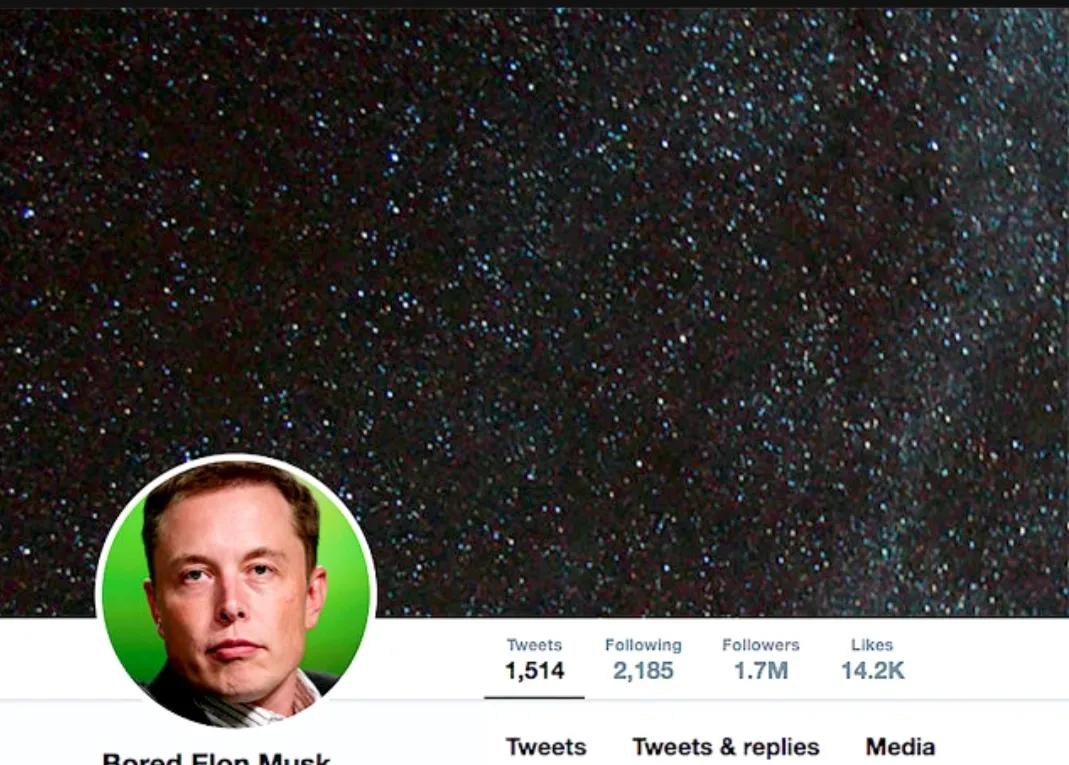Click the active underline below 1,514 tweets
1069x765 pixels.
pyautogui.click(x=534, y=698)
